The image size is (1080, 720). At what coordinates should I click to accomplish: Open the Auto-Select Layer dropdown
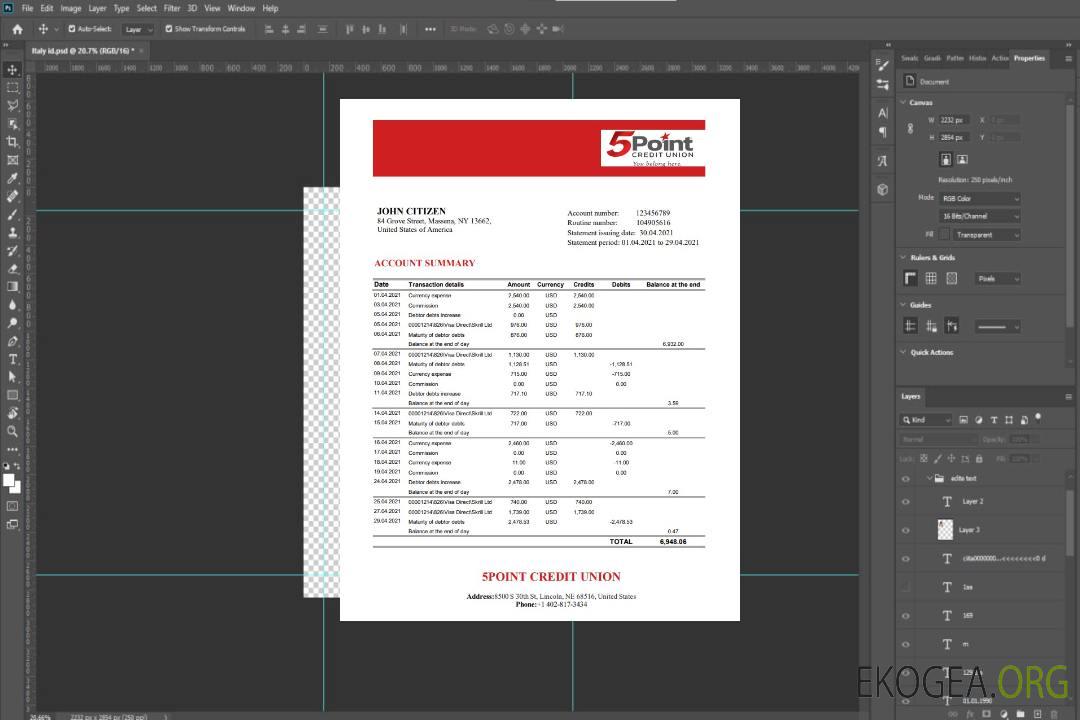tap(138, 29)
